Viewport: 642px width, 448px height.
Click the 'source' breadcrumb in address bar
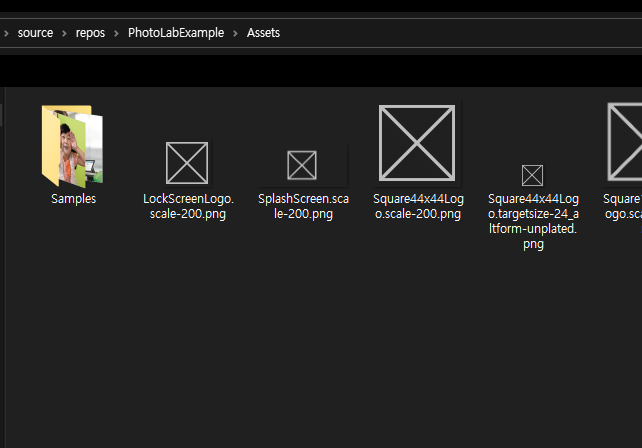pos(35,33)
